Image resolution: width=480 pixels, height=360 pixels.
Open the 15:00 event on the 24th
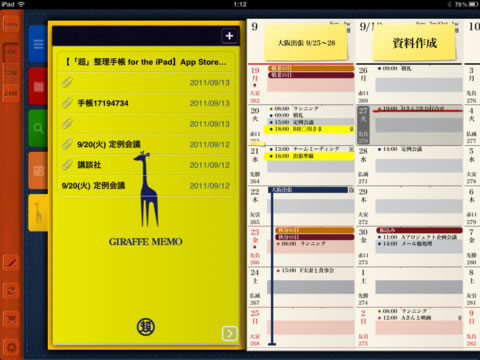(305, 270)
